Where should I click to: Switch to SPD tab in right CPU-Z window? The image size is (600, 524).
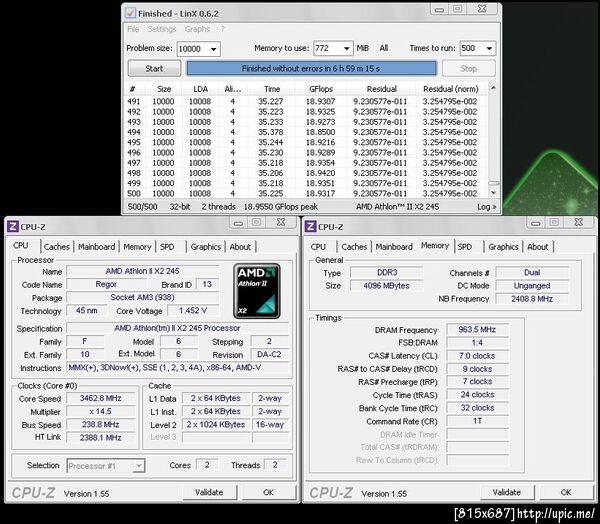click(x=465, y=247)
